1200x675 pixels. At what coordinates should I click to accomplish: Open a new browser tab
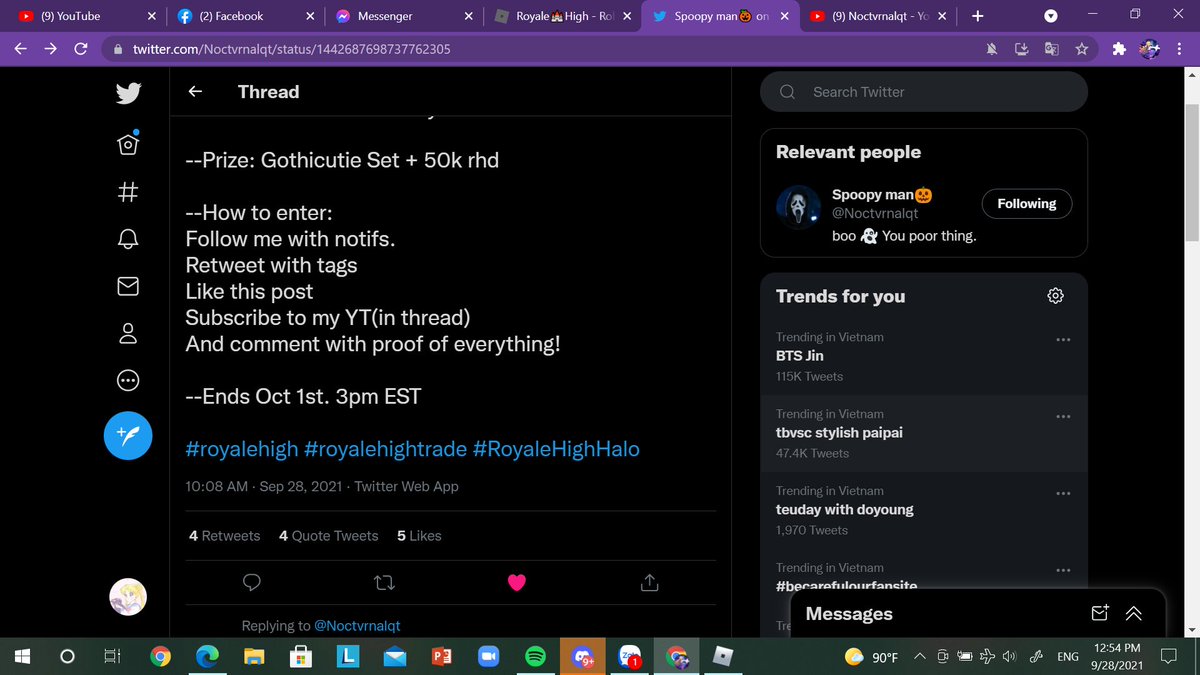click(977, 16)
